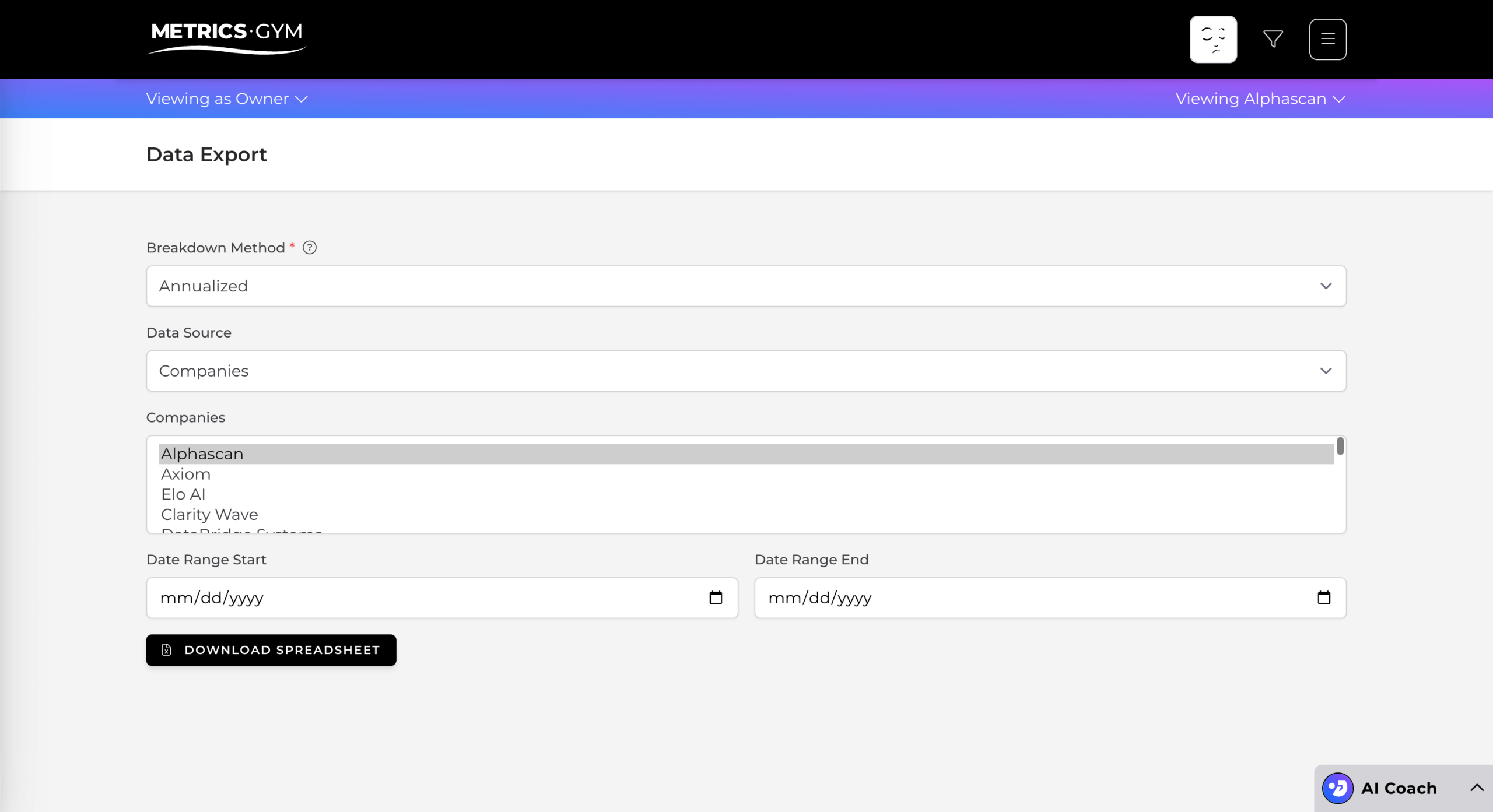Click the funnel filter icon
The width and height of the screenshot is (1493, 812).
point(1273,39)
